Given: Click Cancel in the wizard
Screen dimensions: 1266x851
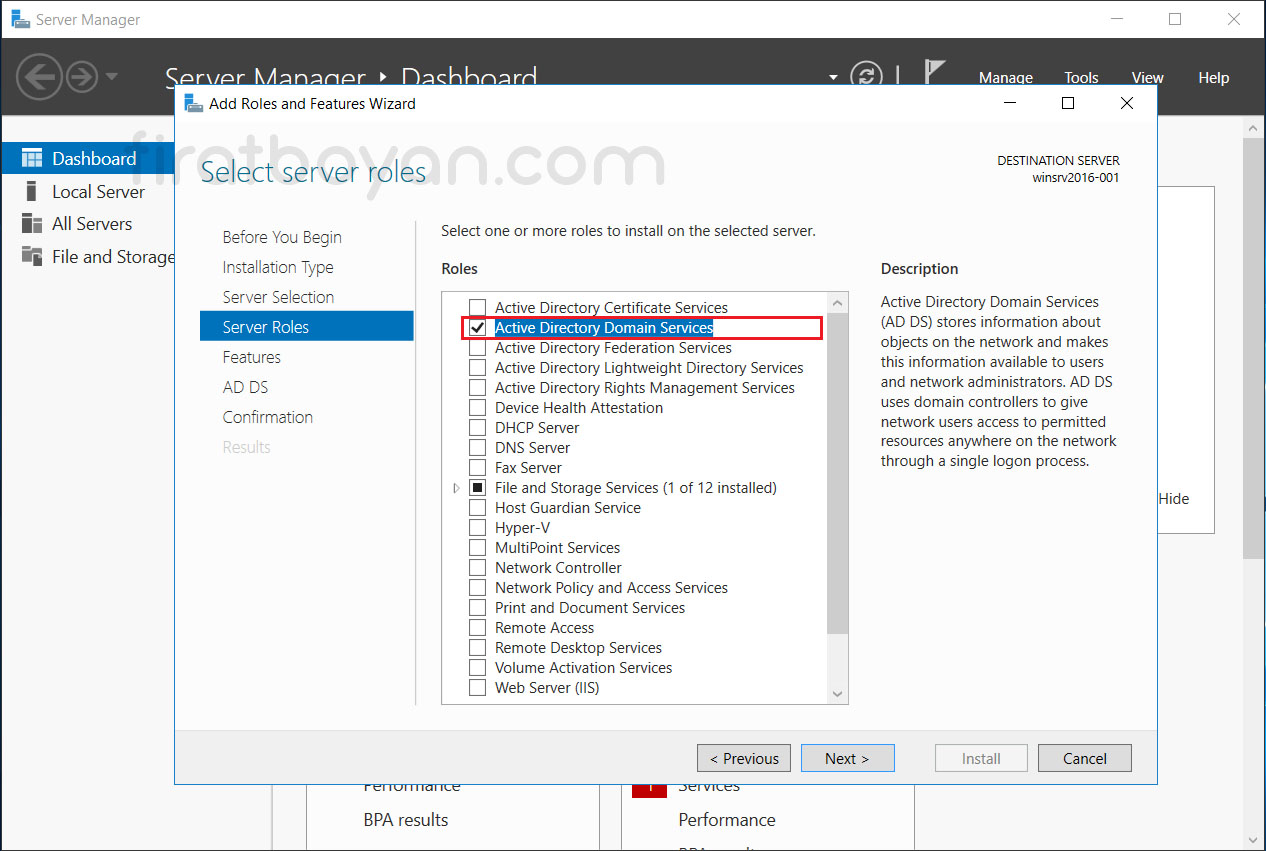Looking at the screenshot, I should pyautogui.click(x=1085, y=758).
